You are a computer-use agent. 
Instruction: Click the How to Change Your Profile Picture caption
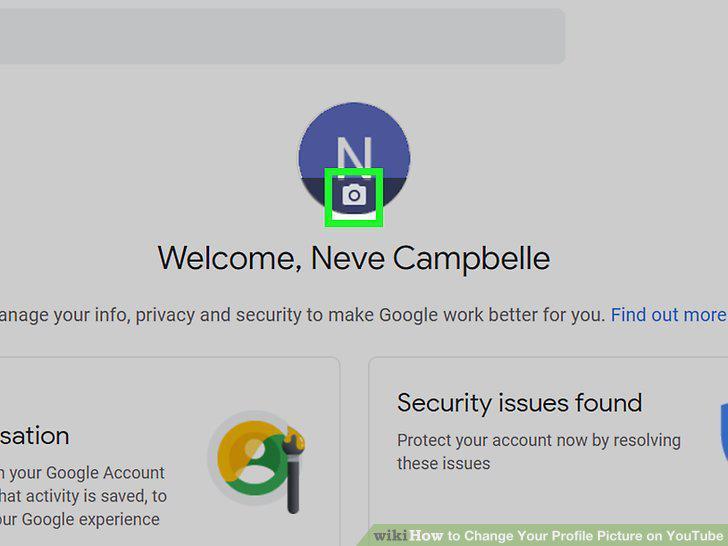pos(566,536)
